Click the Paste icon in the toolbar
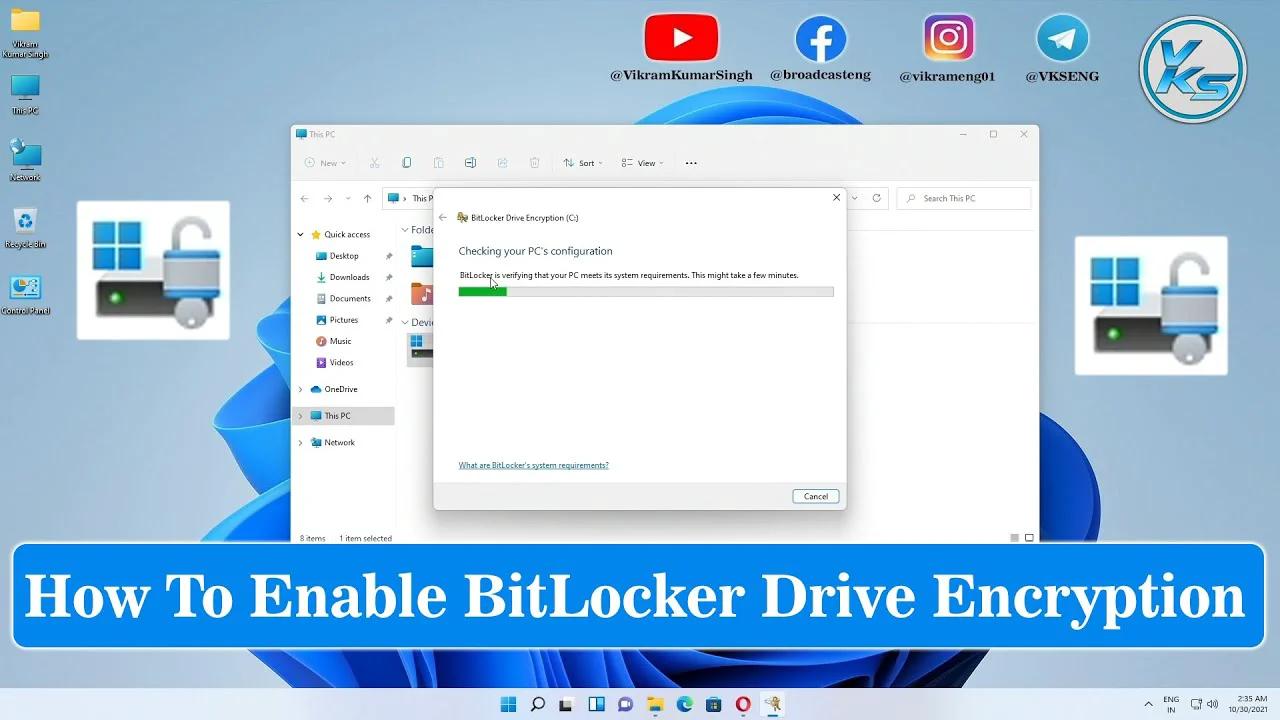Screen dimensions: 1280x720 (439, 162)
